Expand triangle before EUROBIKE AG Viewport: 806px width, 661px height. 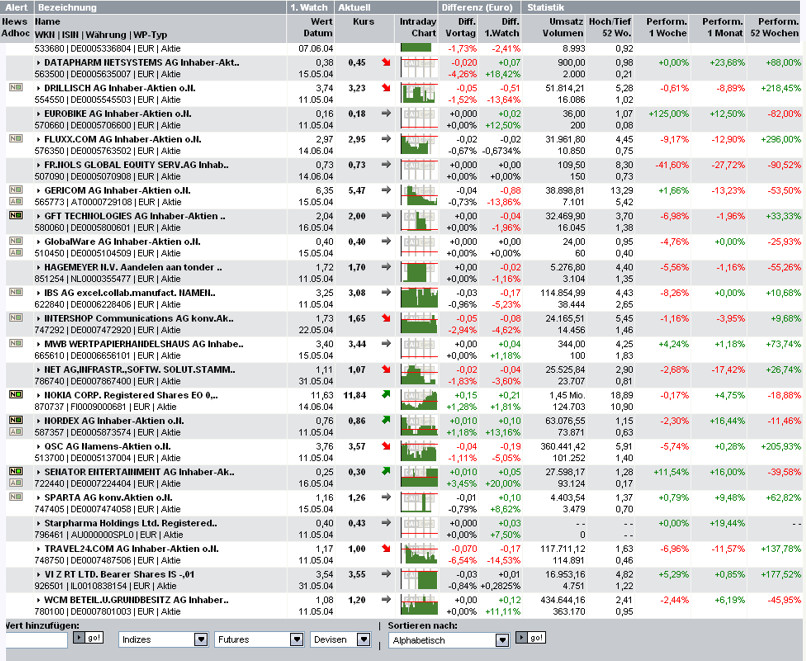coord(39,114)
